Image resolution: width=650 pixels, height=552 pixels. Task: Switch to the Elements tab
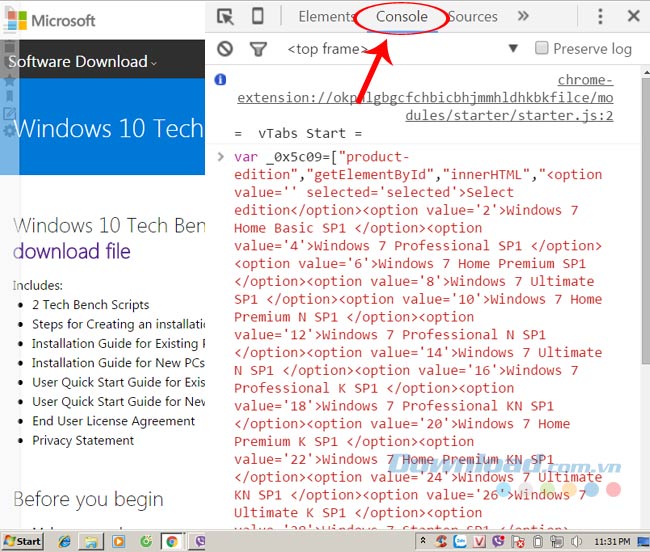pos(326,17)
